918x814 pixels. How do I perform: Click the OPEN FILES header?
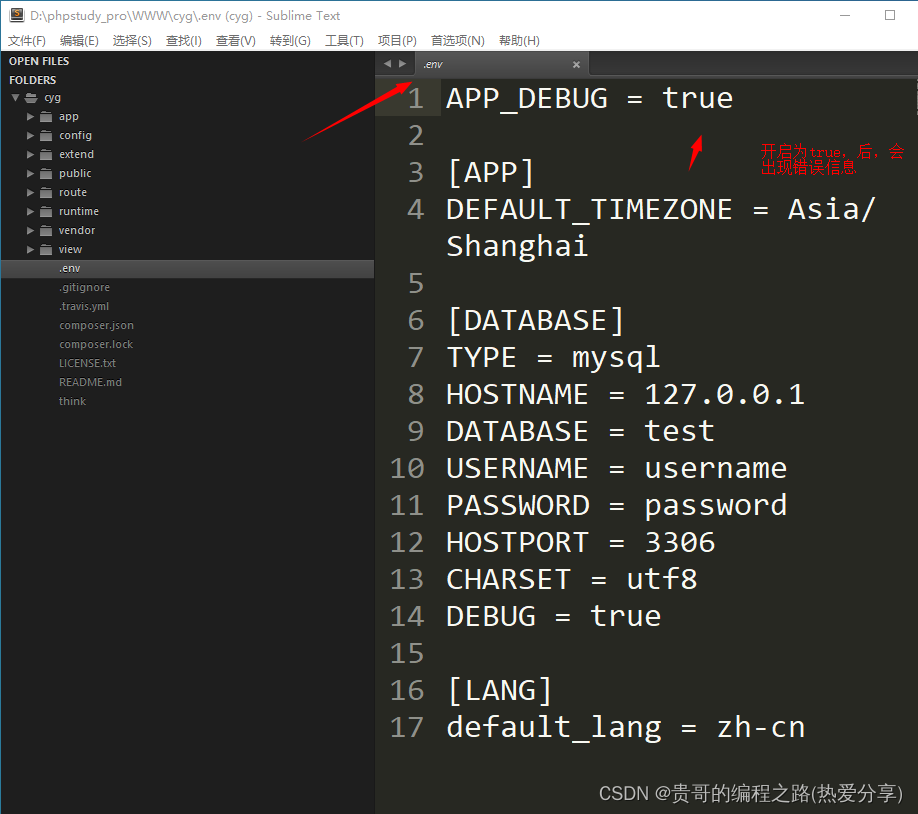point(39,61)
